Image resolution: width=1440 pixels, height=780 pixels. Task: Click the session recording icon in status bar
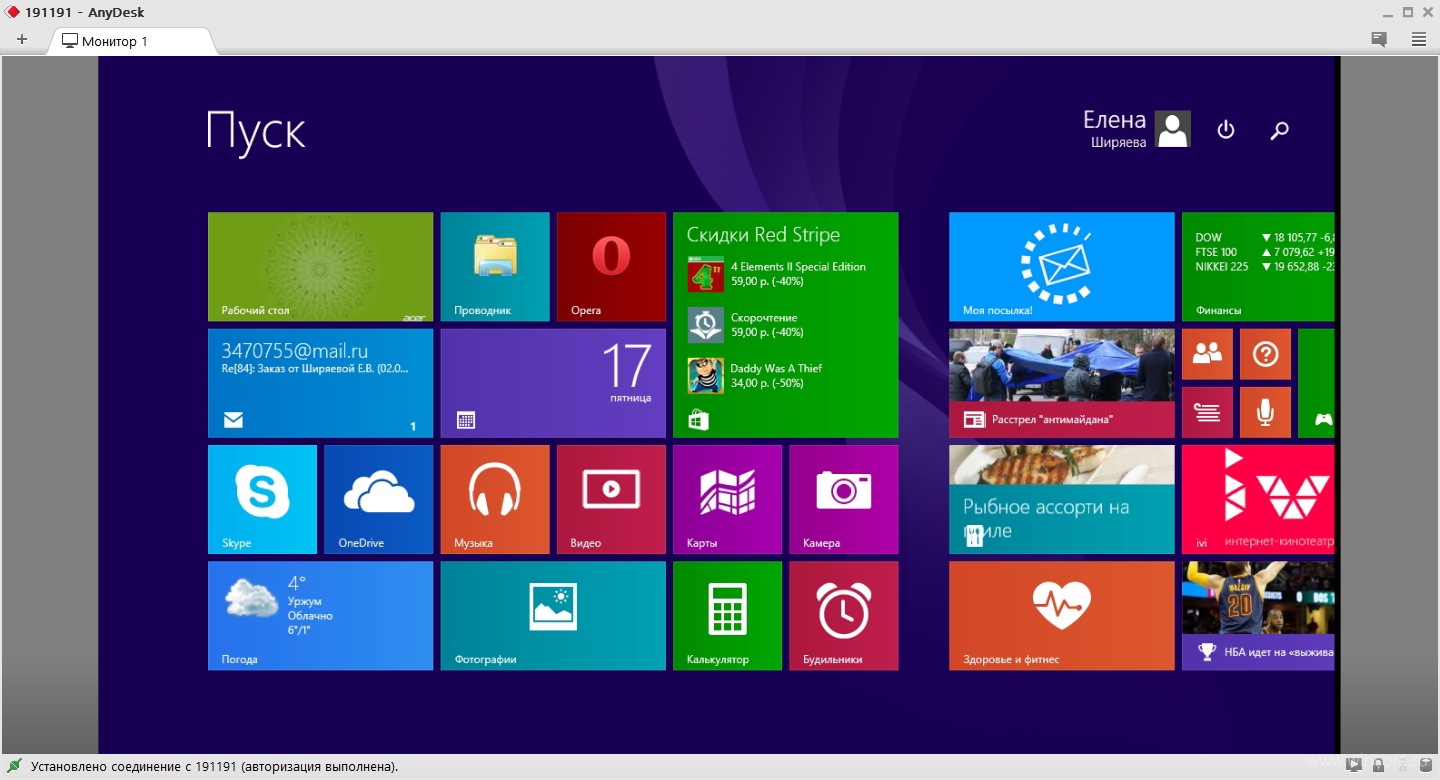1353,765
